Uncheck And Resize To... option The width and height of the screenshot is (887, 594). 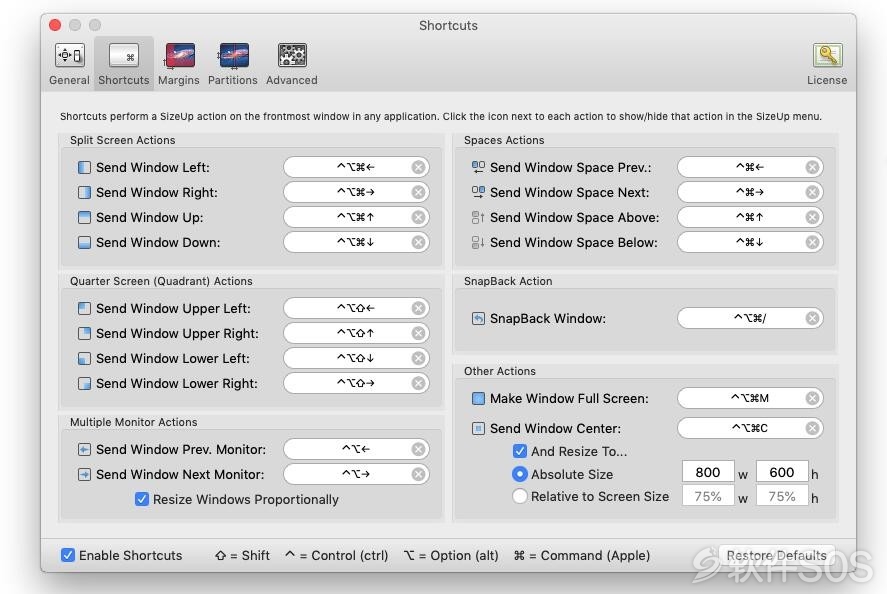(519, 451)
